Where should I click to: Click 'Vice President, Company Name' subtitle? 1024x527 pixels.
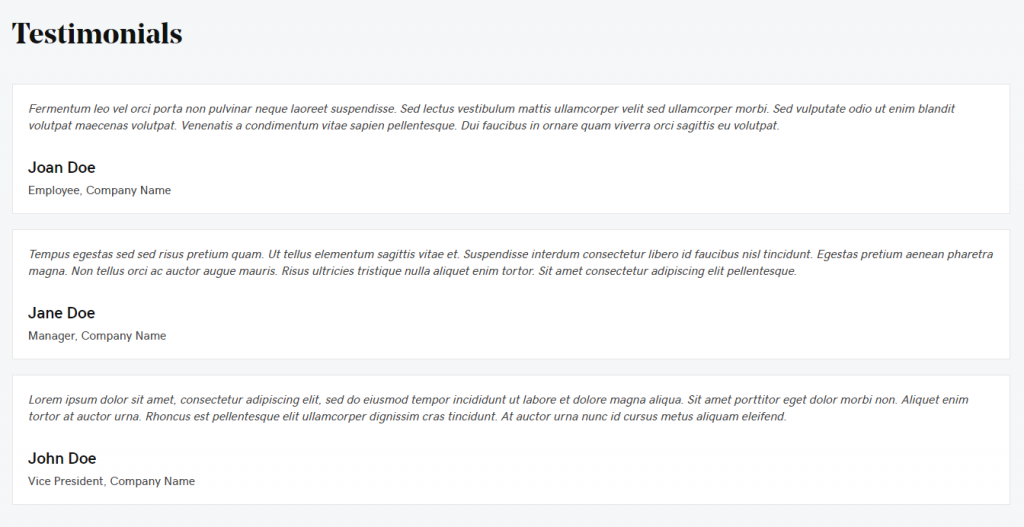111,481
